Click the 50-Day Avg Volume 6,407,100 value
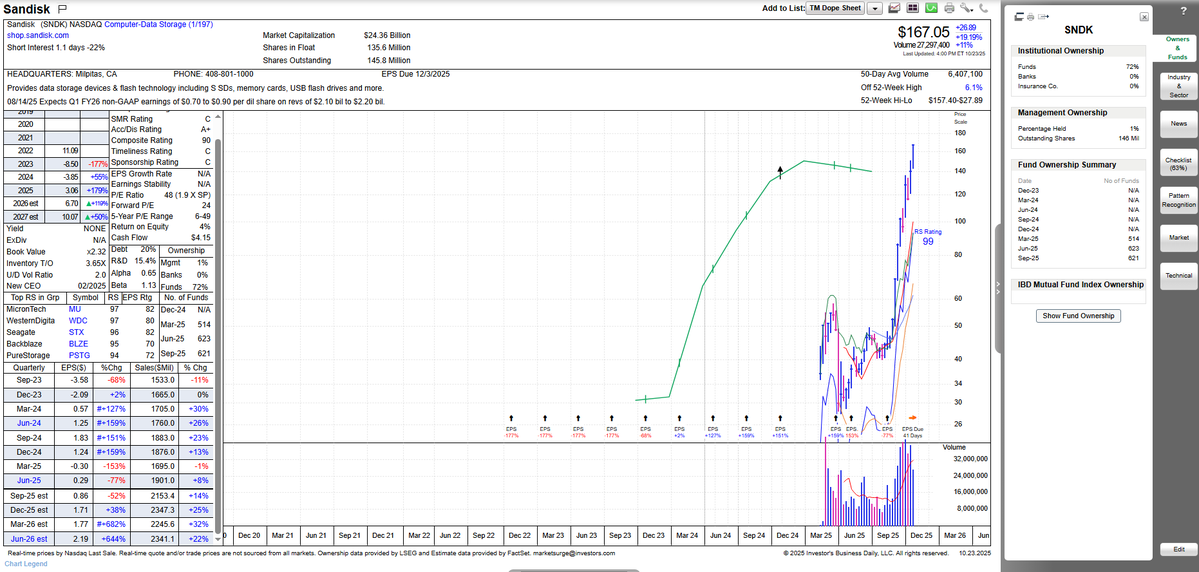Image resolution: width=1199 pixels, height=572 pixels. [963, 74]
